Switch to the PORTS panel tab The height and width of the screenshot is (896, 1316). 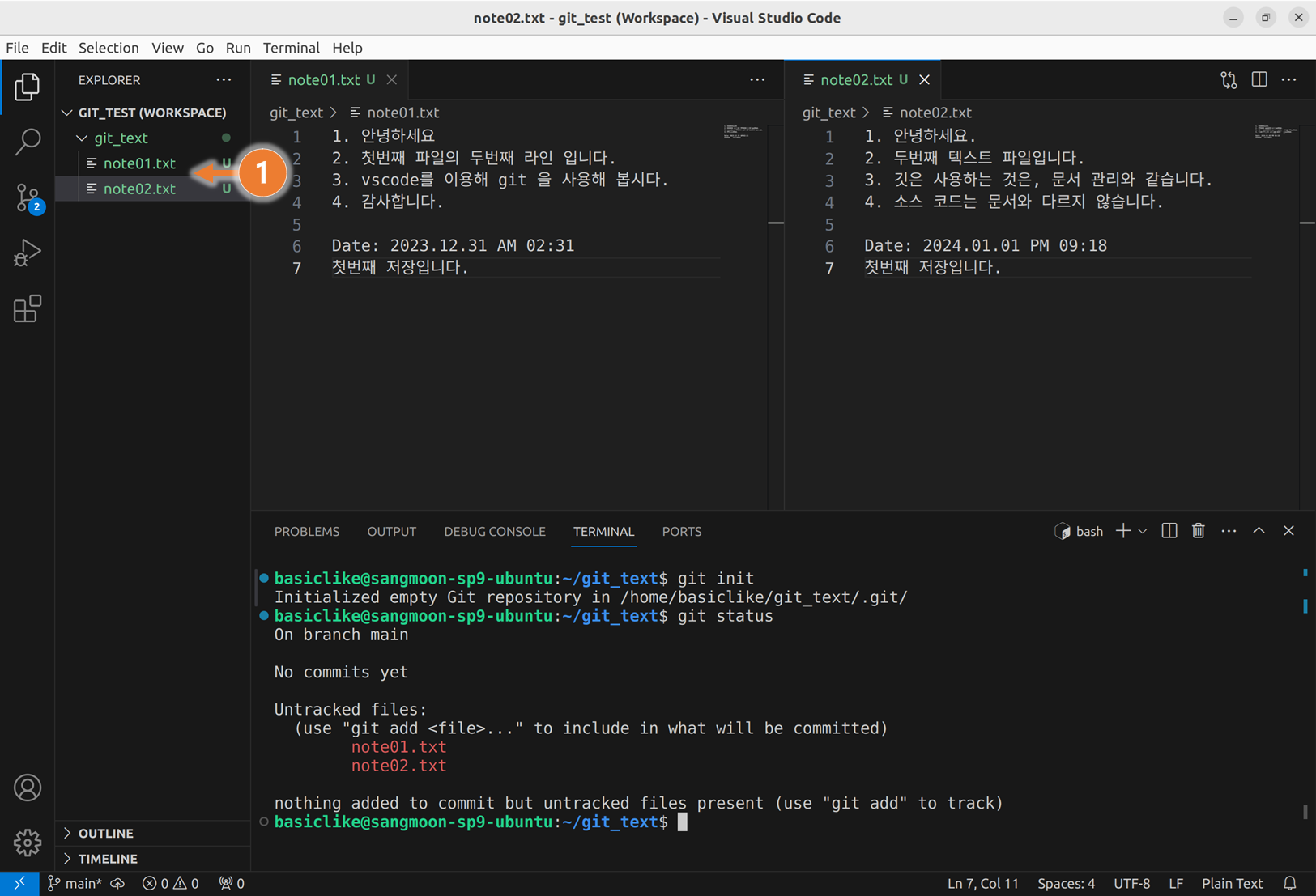click(681, 532)
